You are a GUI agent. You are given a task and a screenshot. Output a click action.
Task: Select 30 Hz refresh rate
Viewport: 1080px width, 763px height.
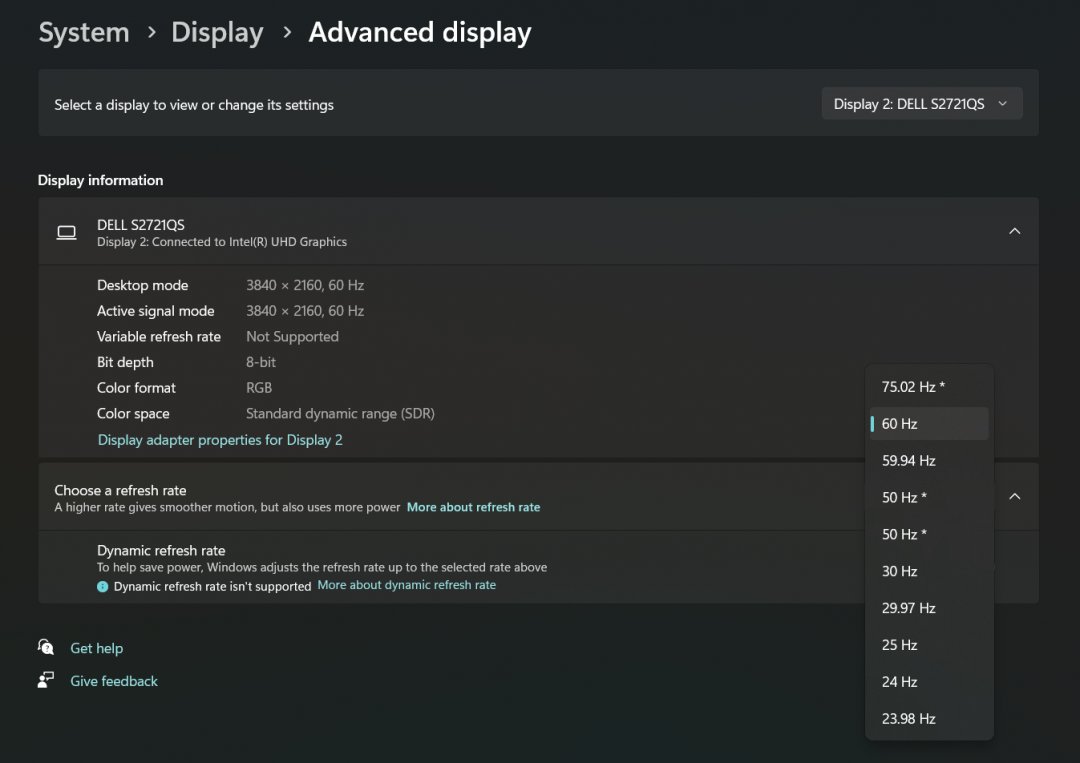pos(928,571)
